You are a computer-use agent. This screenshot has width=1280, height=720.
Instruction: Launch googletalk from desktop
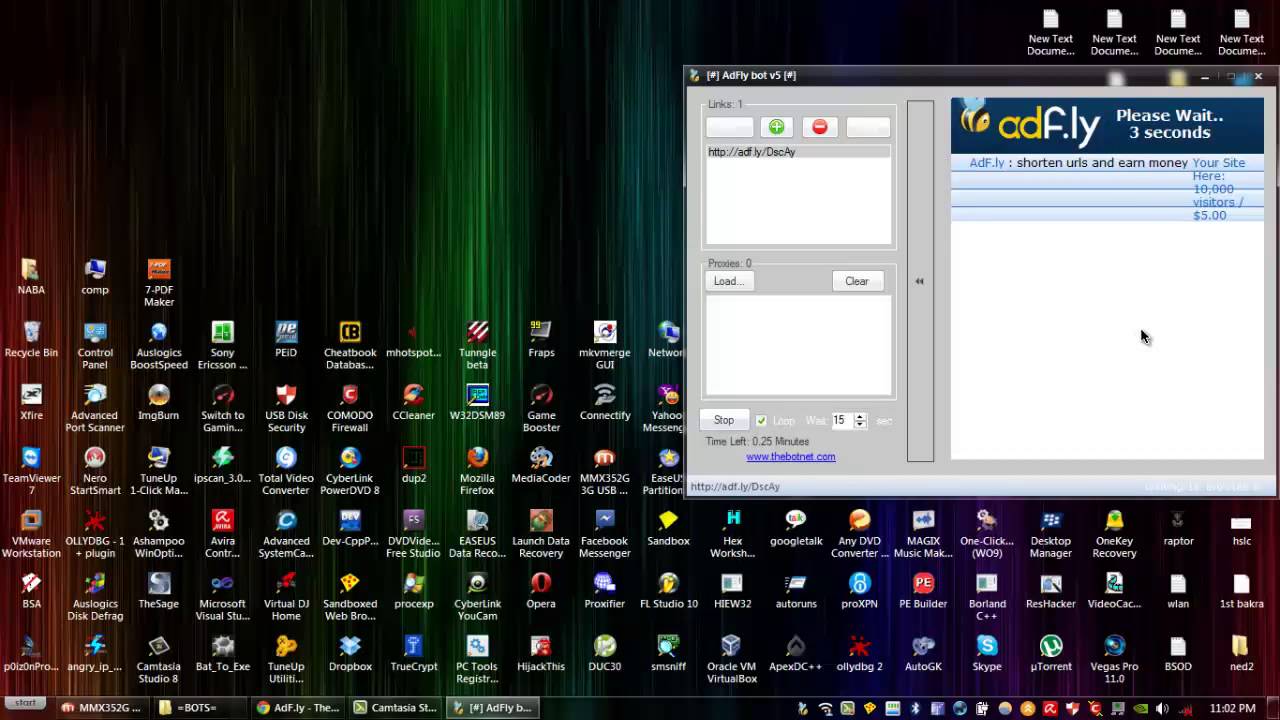[796, 528]
